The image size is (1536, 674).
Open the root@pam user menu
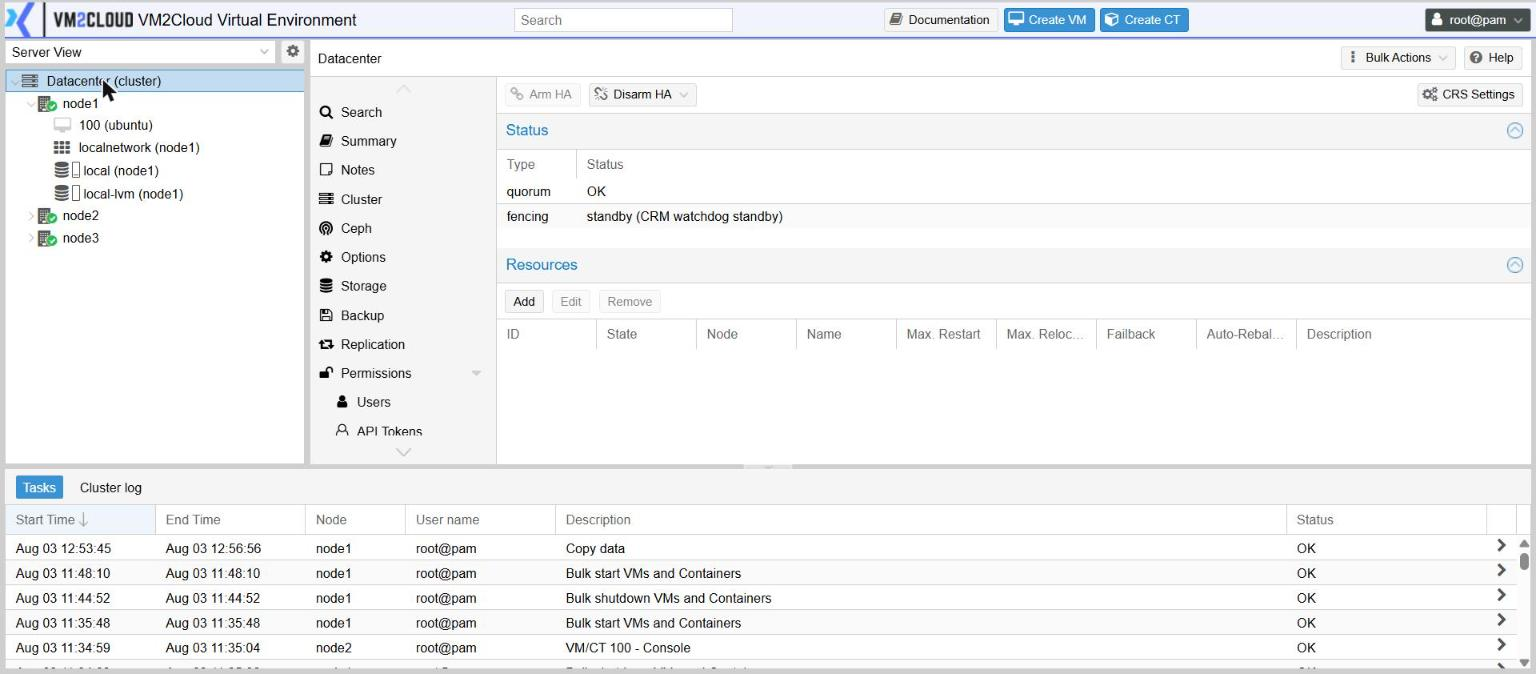pyautogui.click(x=1478, y=19)
